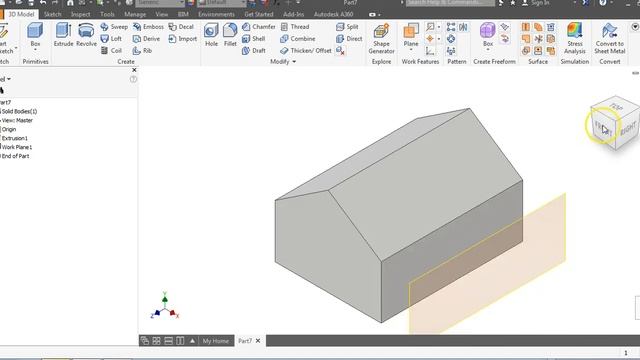640x360 pixels.
Task: Open the Plane dropdown arrow
Action: coord(411,50)
